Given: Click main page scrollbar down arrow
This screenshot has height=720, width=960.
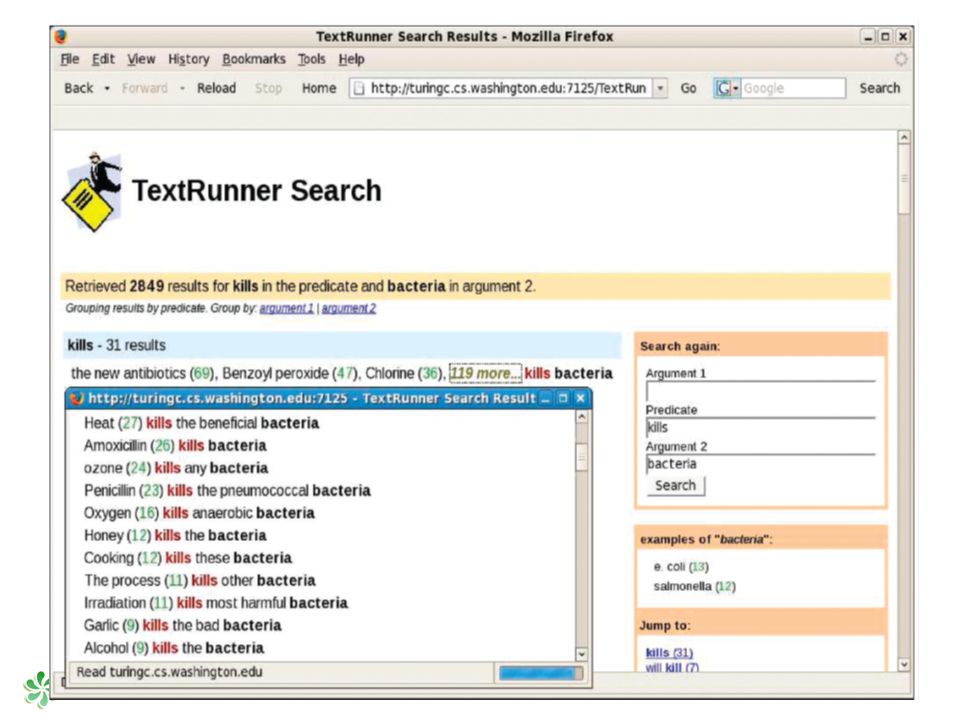Looking at the screenshot, I should pos(904,664).
